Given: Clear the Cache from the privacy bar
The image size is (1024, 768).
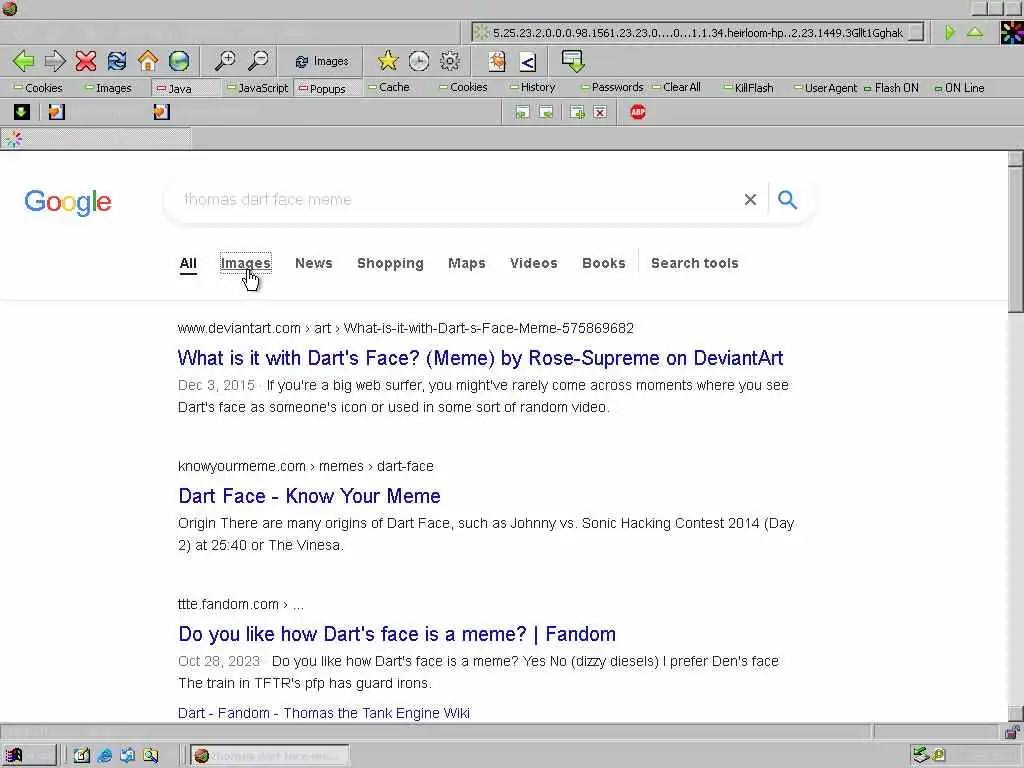Looking at the screenshot, I should tap(389, 88).
